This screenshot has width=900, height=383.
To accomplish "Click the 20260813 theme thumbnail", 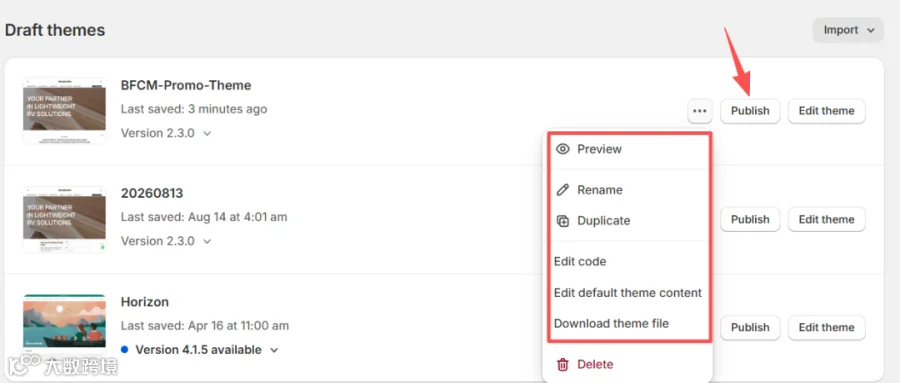I will [x=64, y=219].
